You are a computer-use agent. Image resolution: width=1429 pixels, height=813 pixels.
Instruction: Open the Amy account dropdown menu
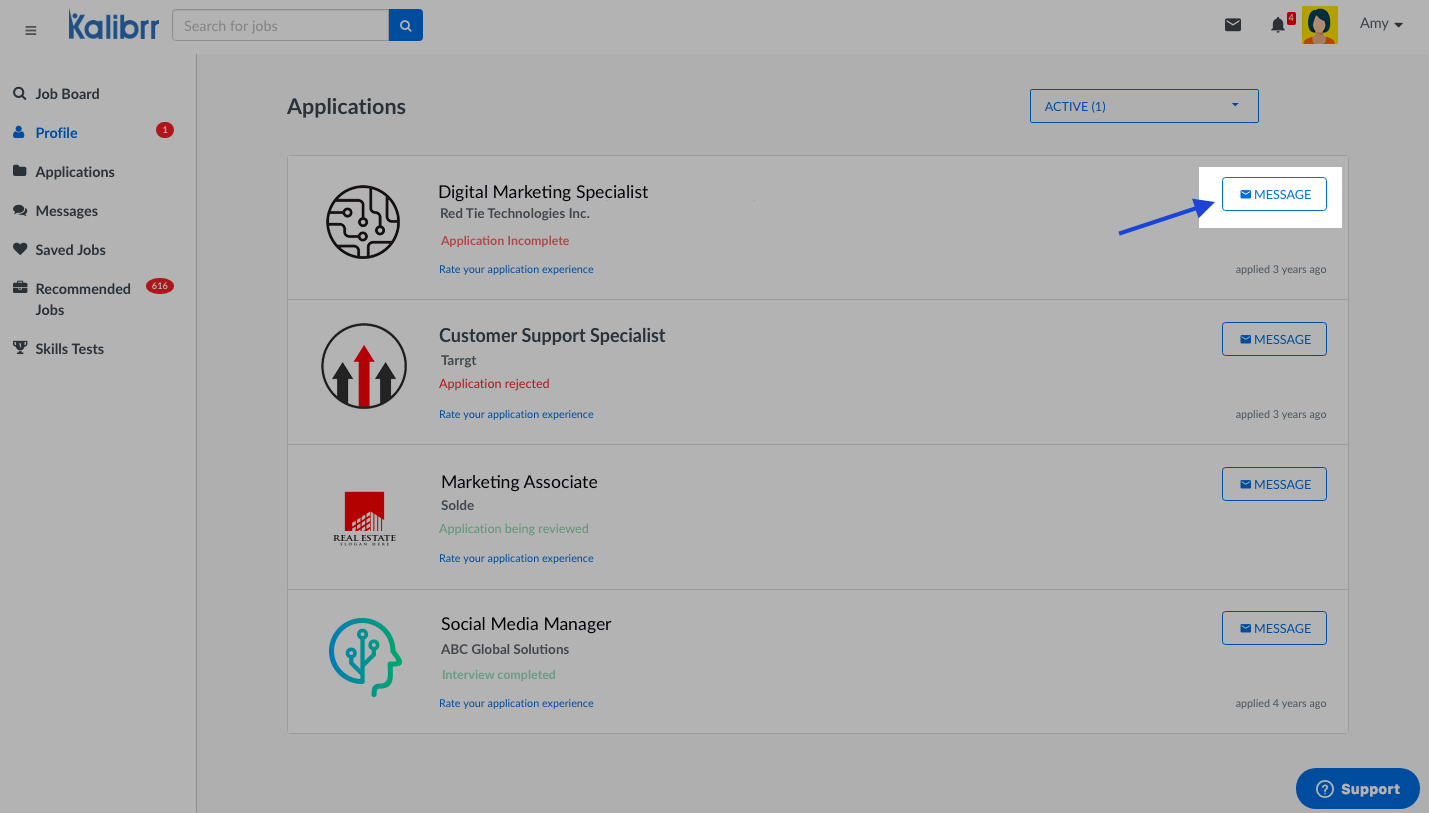(1381, 24)
